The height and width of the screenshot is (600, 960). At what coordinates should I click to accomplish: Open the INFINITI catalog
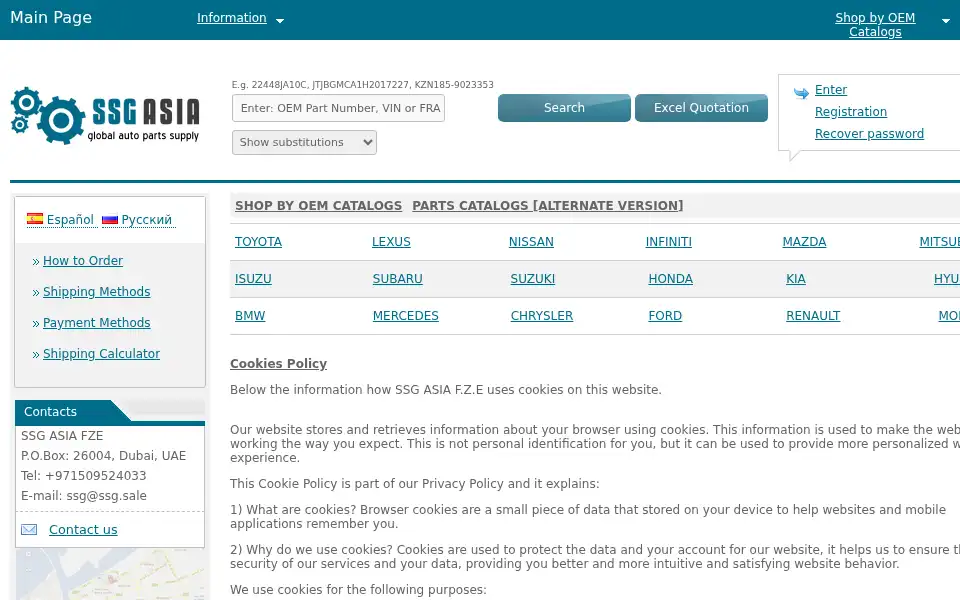click(669, 242)
